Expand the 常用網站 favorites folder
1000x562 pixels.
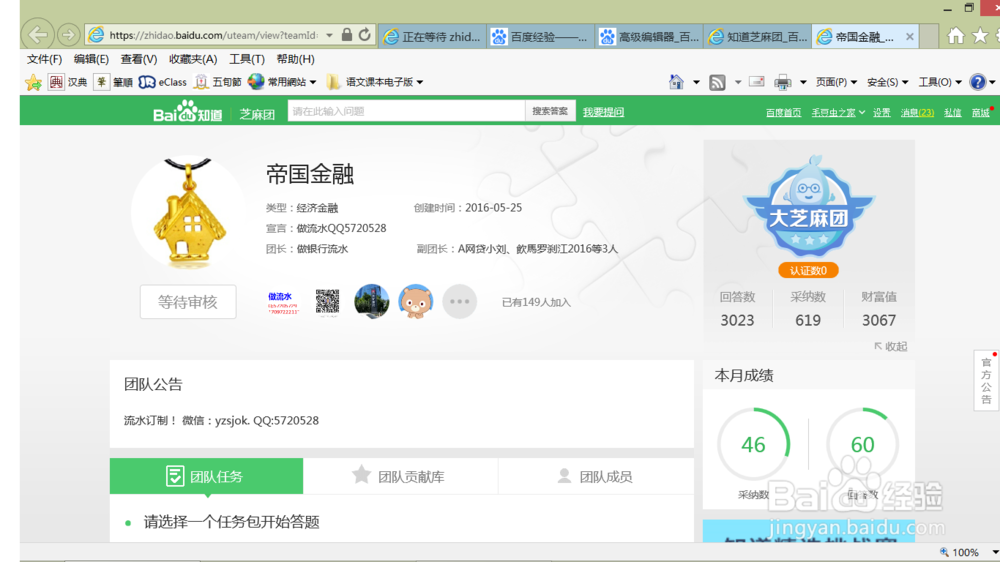pos(283,82)
